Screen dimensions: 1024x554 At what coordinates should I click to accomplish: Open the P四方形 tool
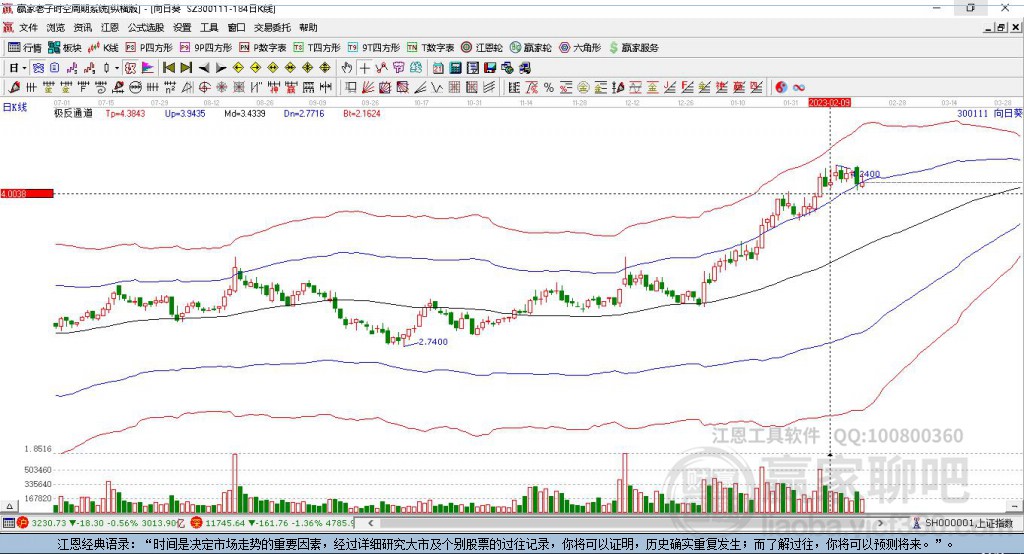[148, 47]
